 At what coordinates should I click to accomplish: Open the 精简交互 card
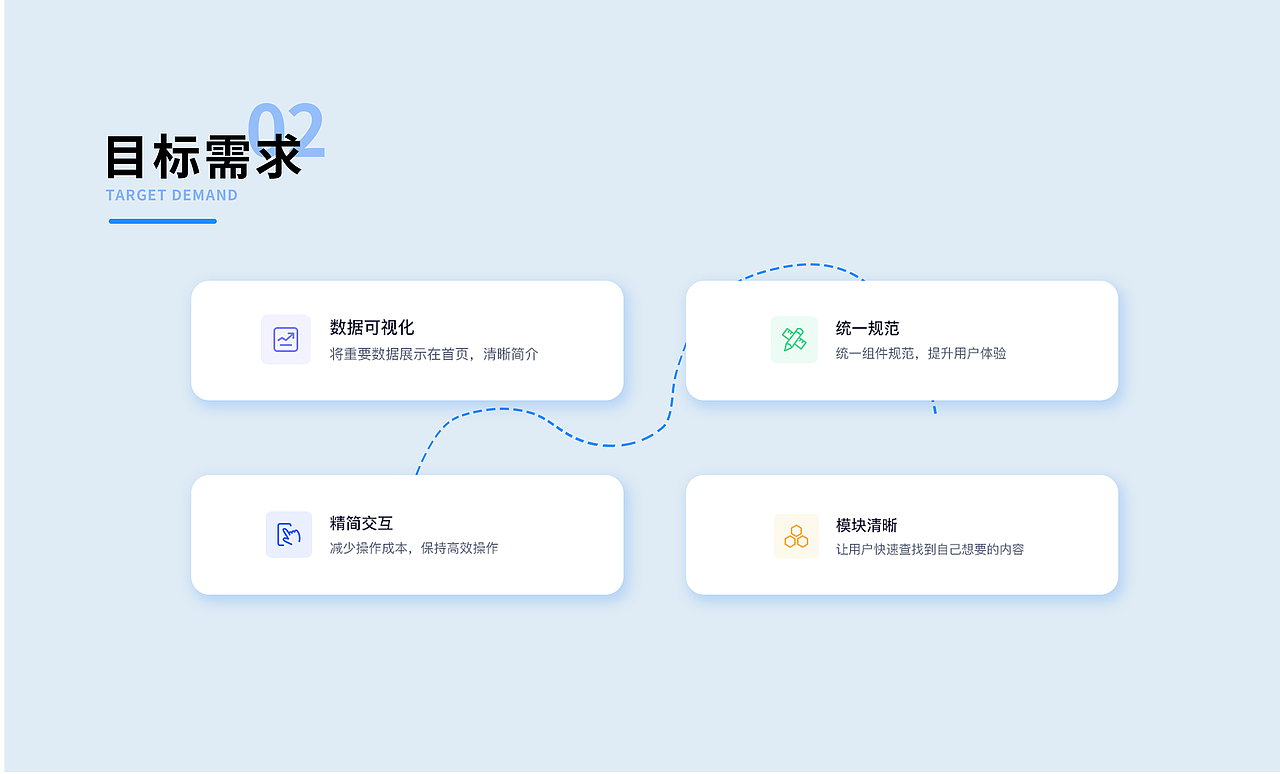pyautogui.click(x=407, y=534)
